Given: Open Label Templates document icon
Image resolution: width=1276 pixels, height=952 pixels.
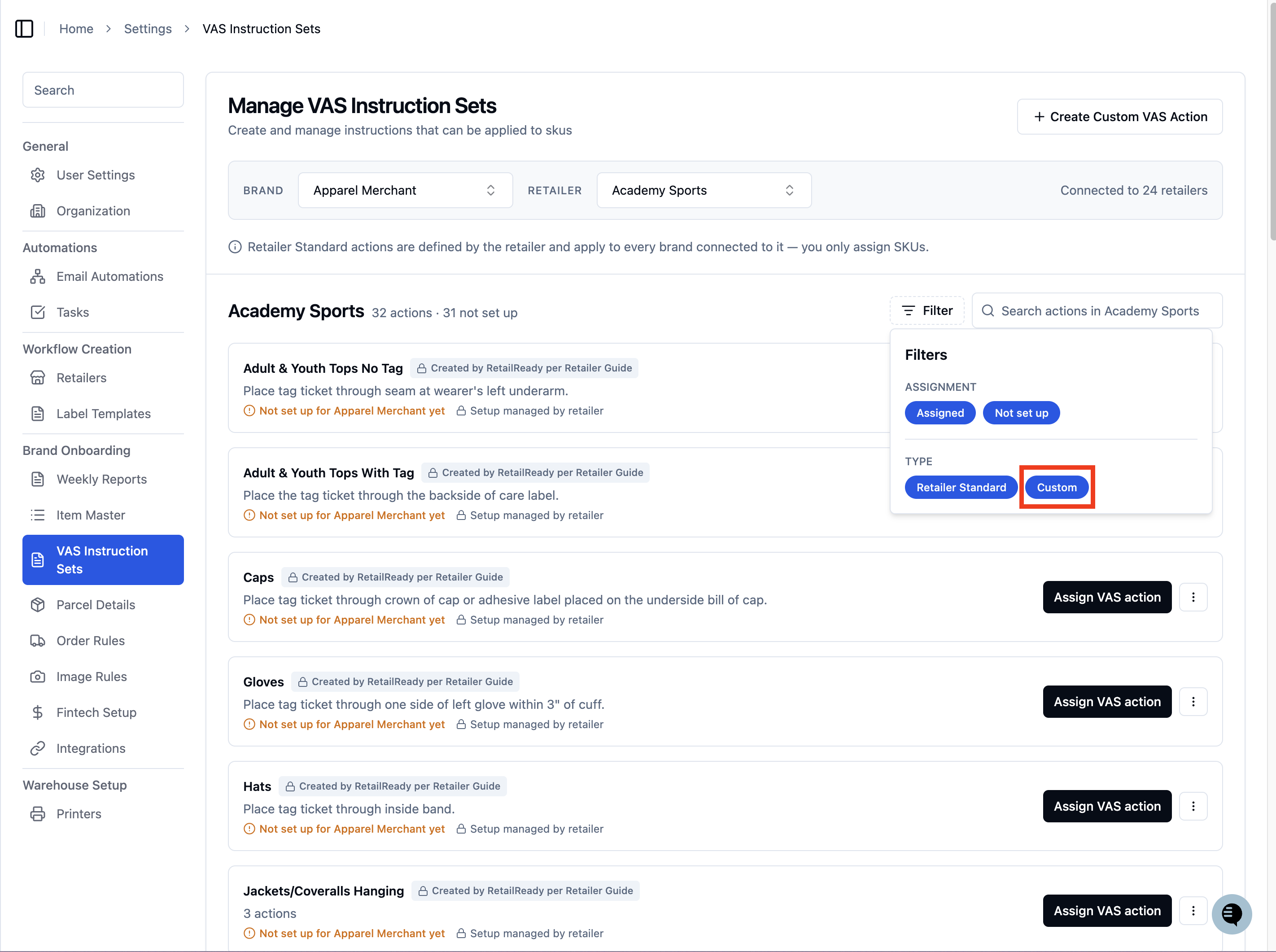Looking at the screenshot, I should pyautogui.click(x=38, y=414).
